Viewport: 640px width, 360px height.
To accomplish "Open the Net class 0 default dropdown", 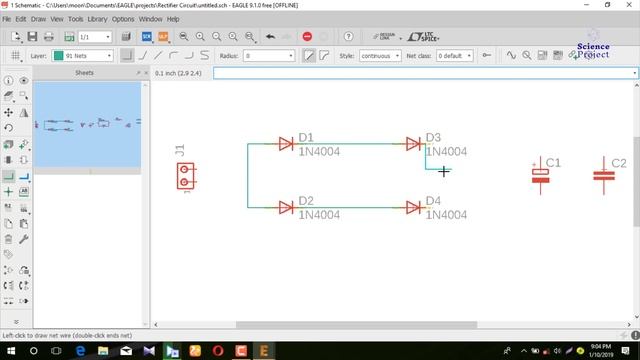I will 455,56.
